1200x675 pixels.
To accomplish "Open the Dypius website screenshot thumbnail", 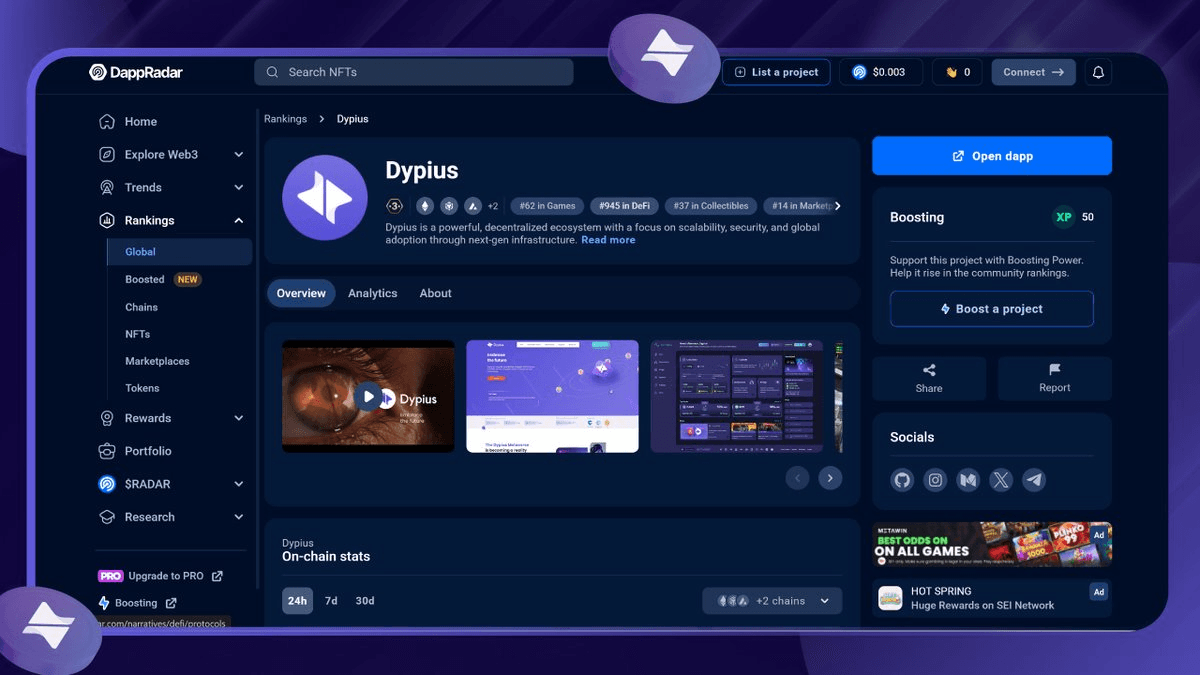I will pos(552,397).
